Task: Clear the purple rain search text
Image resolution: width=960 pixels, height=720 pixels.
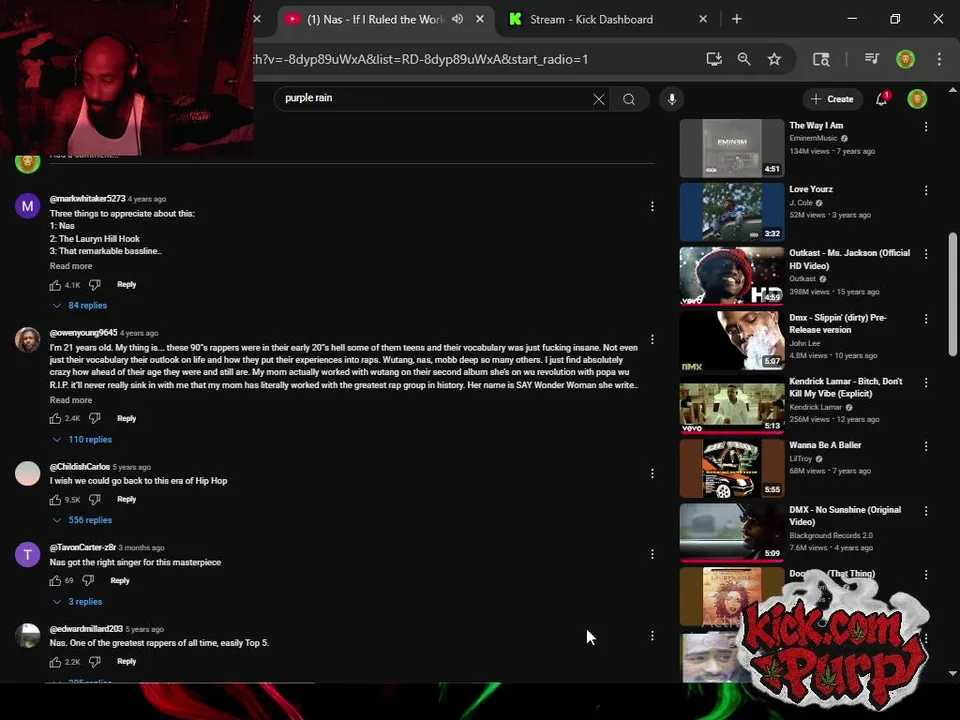Action: [x=599, y=99]
